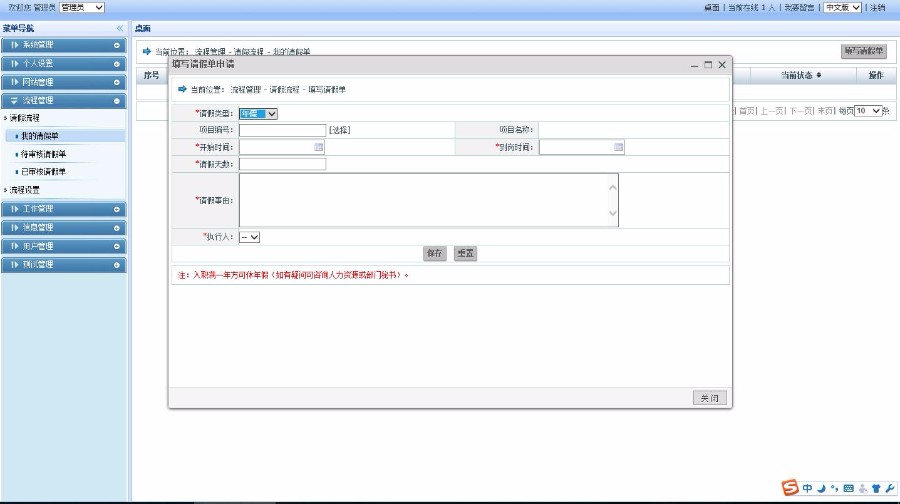Open the 个人设置 menu section
The height and width of the screenshot is (504, 900).
63,64
